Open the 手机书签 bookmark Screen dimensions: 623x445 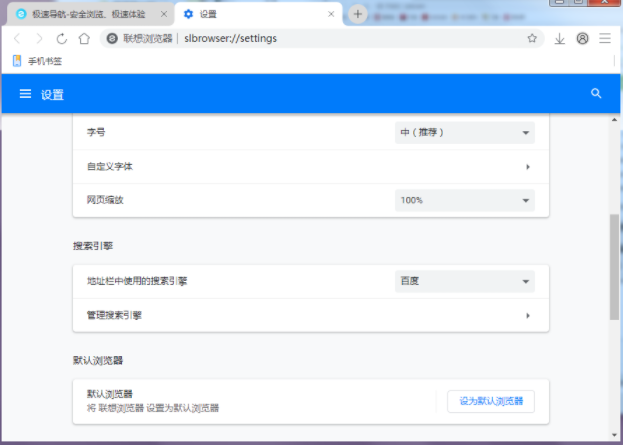coord(37,61)
